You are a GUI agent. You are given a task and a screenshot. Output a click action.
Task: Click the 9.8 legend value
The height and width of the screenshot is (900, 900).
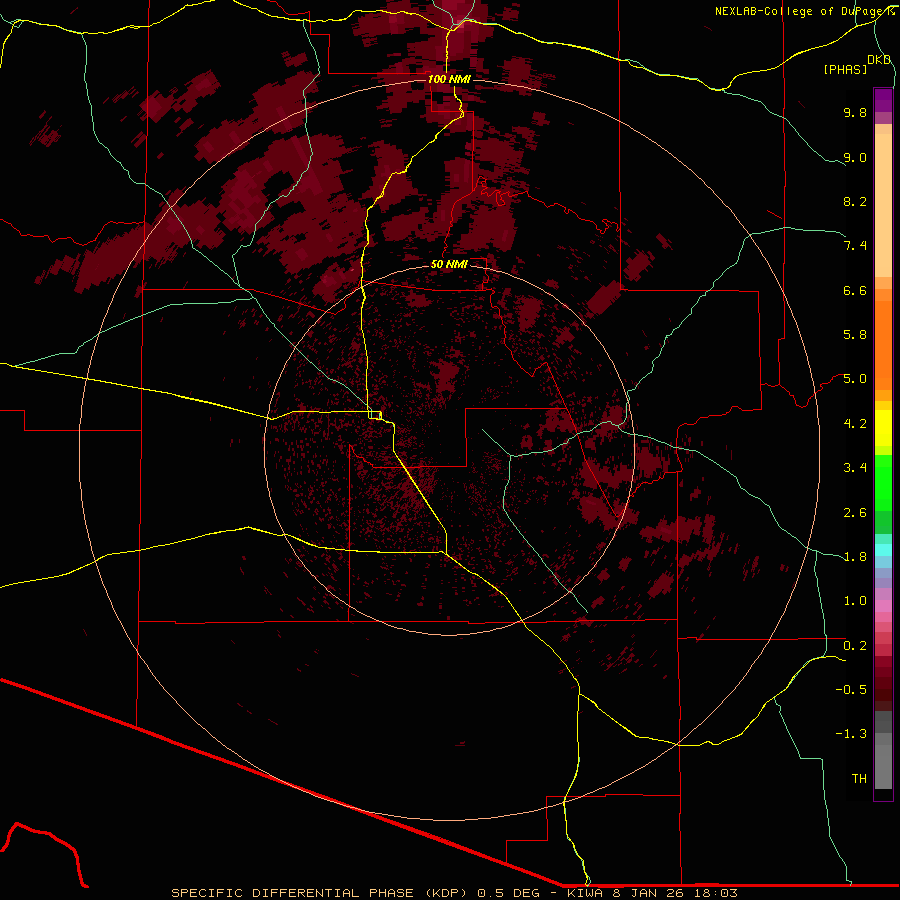tap(855, 112)
